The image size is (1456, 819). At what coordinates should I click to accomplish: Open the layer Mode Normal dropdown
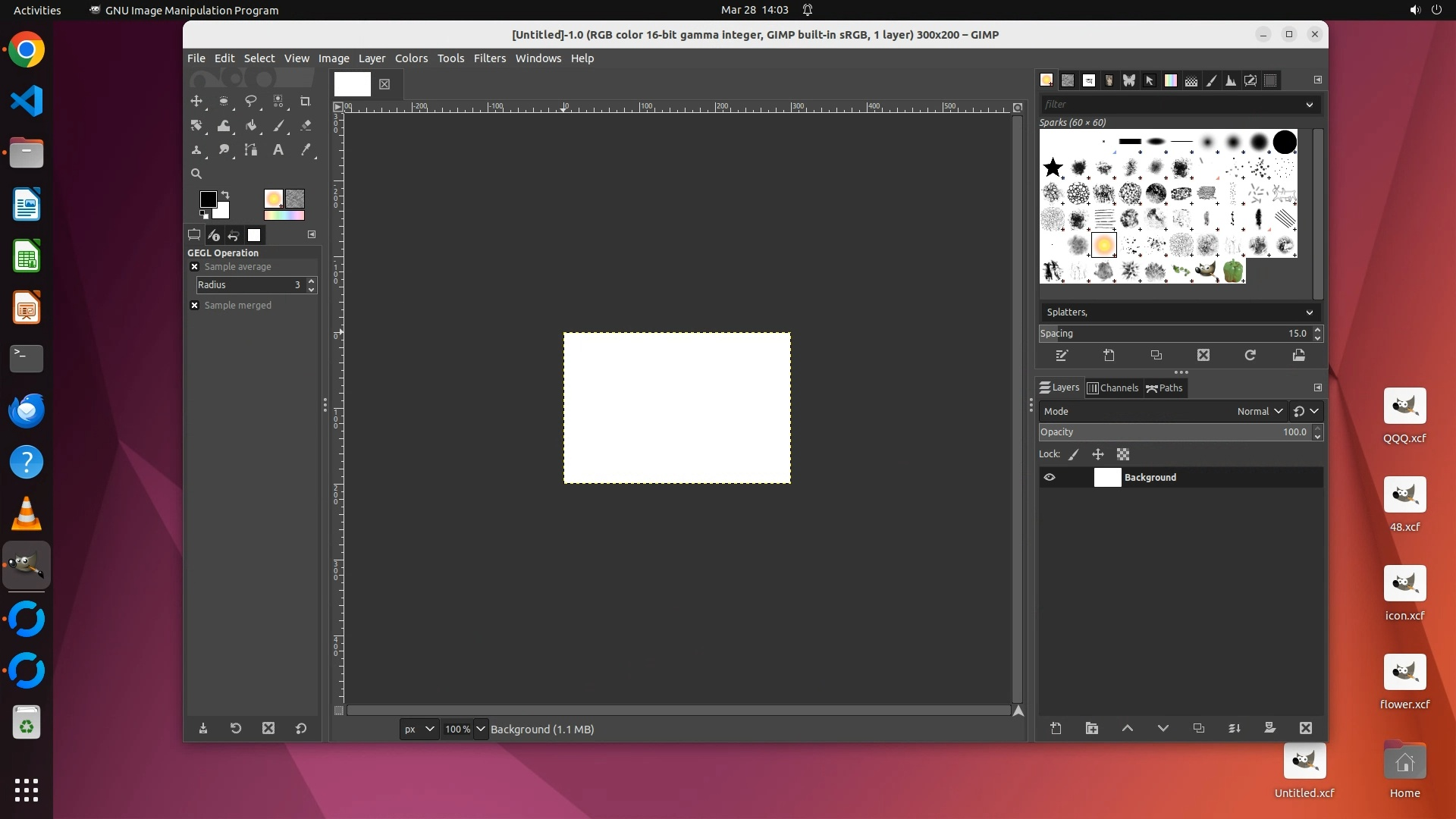point(1259,411)
